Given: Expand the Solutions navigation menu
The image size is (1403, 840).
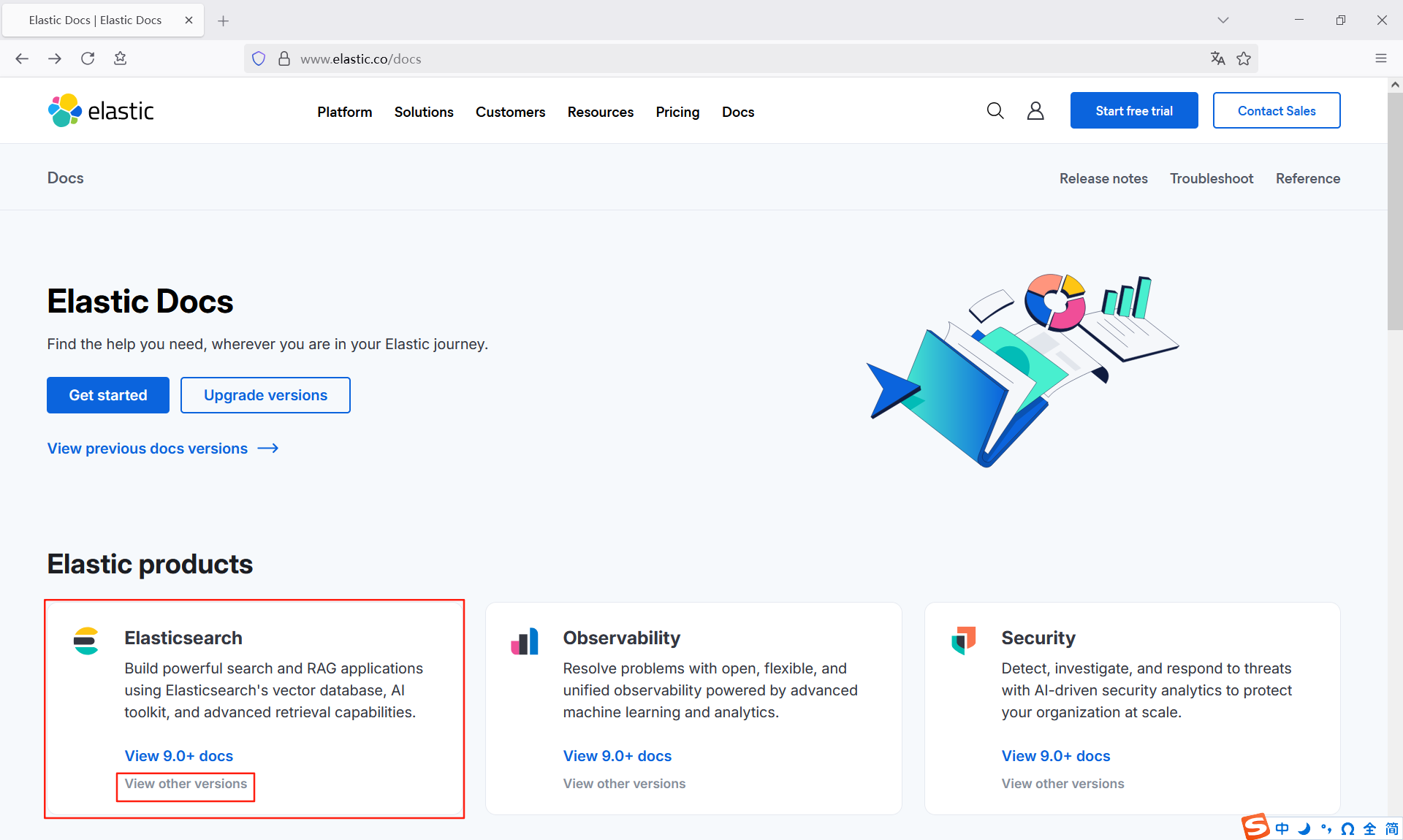Looking at the screenshot, I should click(x=423, y=112).
